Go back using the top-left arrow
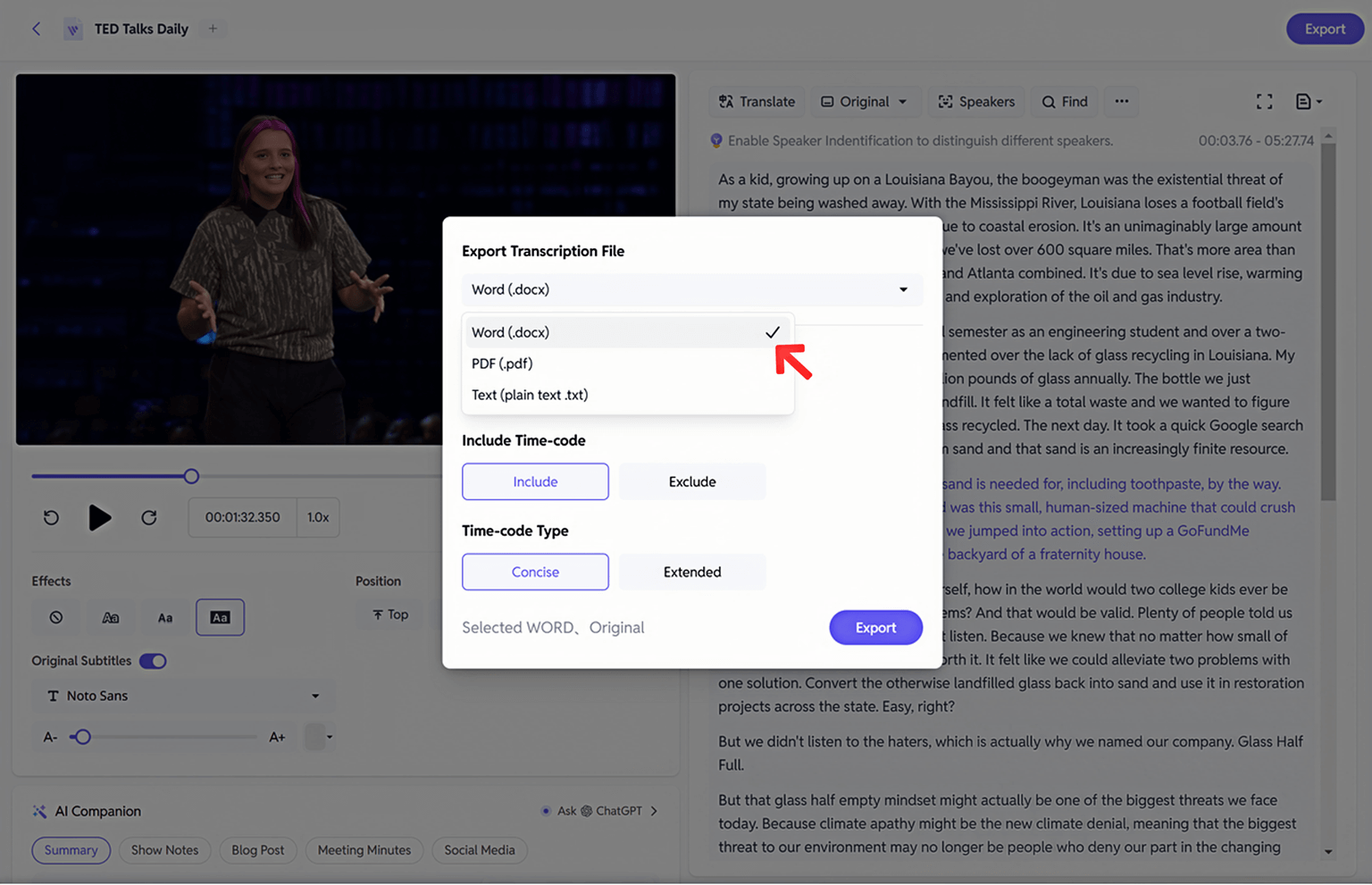This screenshot has width=1372, height=885. [37, 29]
